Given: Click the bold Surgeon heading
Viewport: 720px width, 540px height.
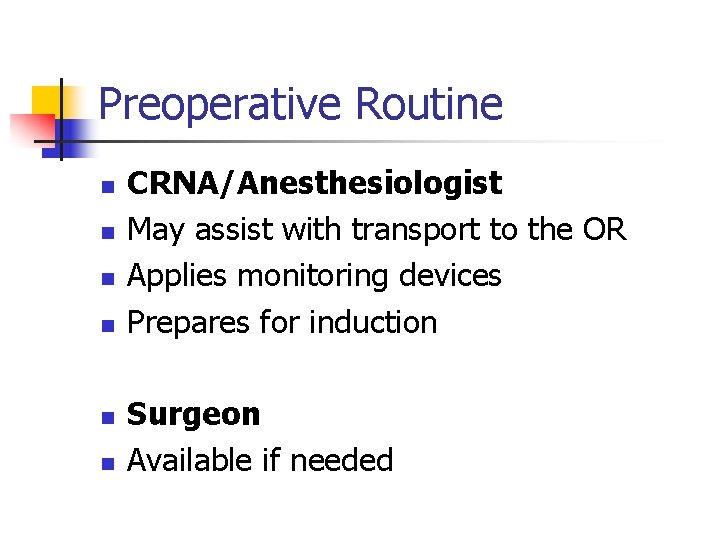Looking at the screenshot, I should (x=193, y=416).
